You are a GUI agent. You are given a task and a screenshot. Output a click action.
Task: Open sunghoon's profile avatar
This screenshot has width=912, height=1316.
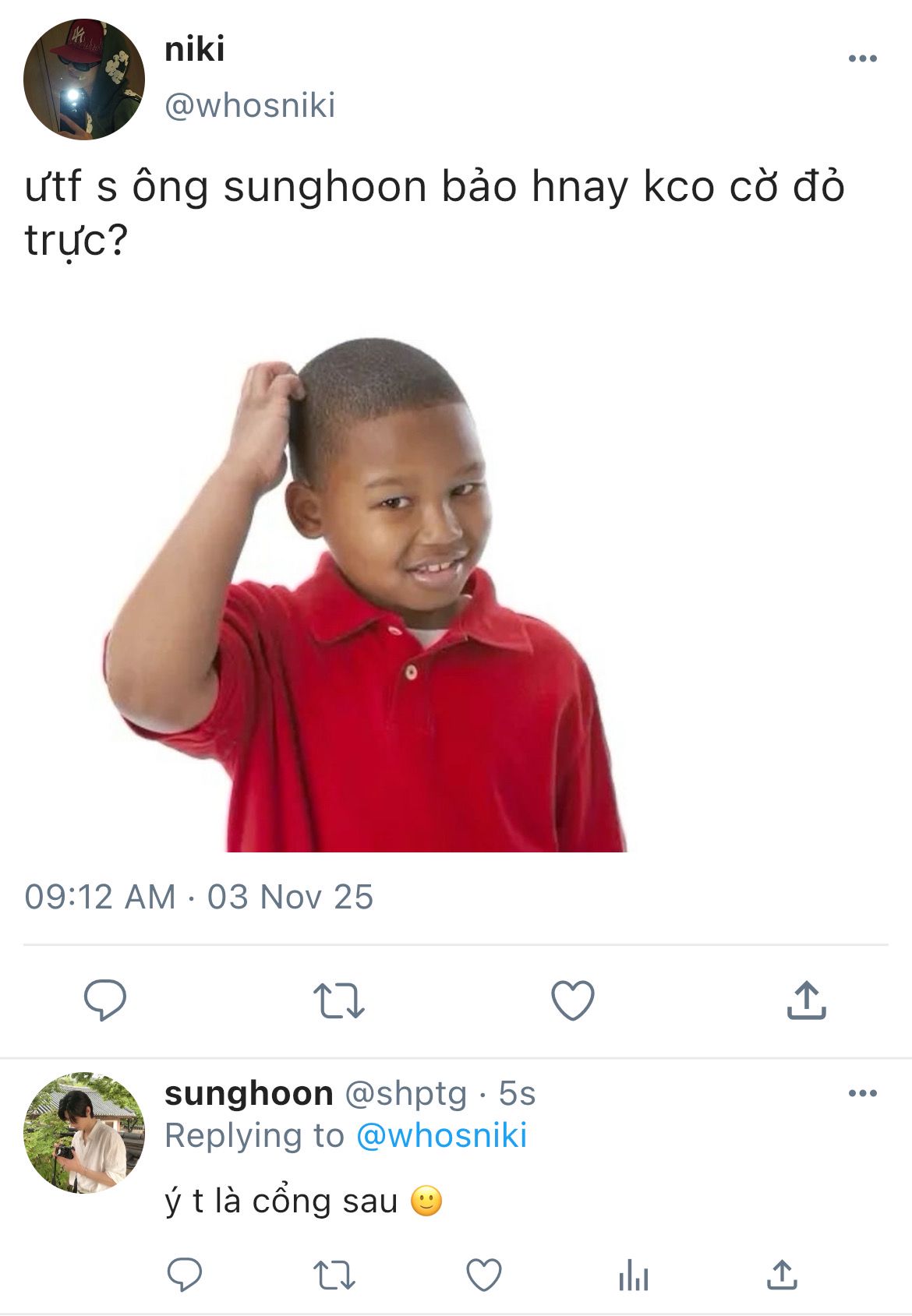coord(84,1133)
